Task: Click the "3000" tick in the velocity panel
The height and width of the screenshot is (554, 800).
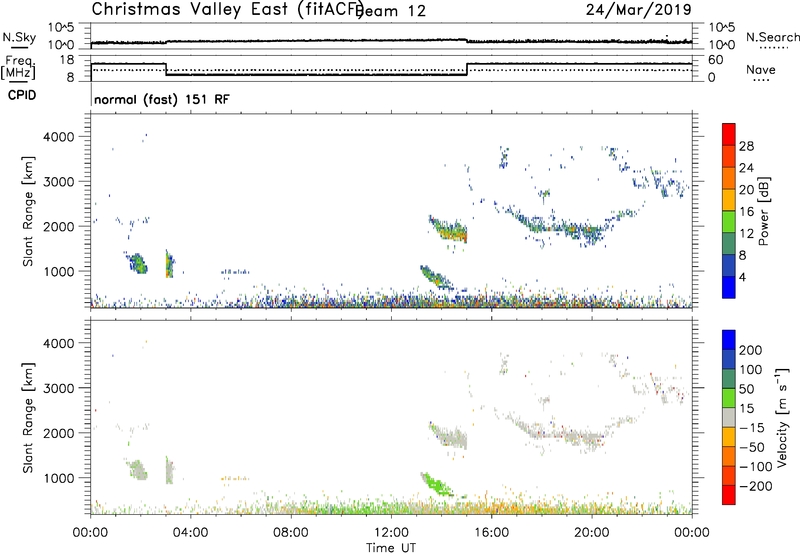Action: pos(59,388)
